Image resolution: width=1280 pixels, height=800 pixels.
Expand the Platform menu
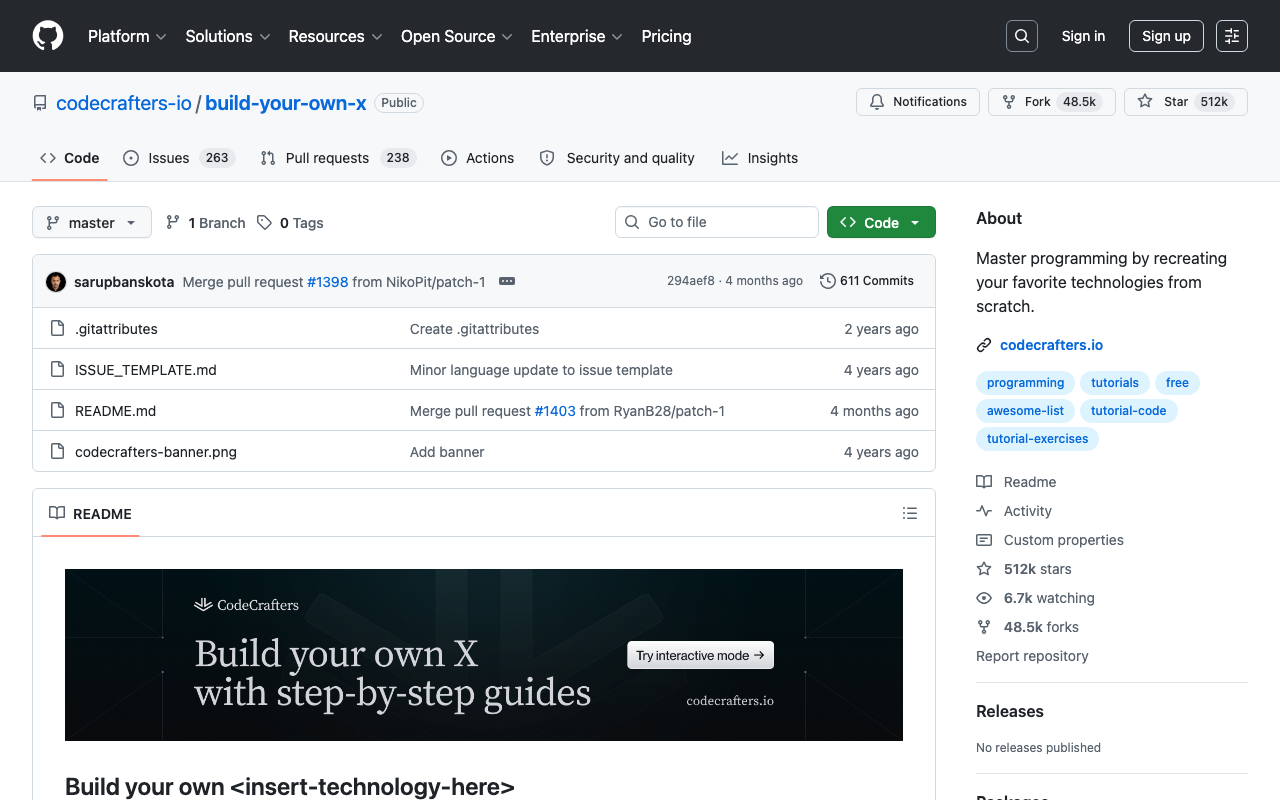click(x=127, y=36)
